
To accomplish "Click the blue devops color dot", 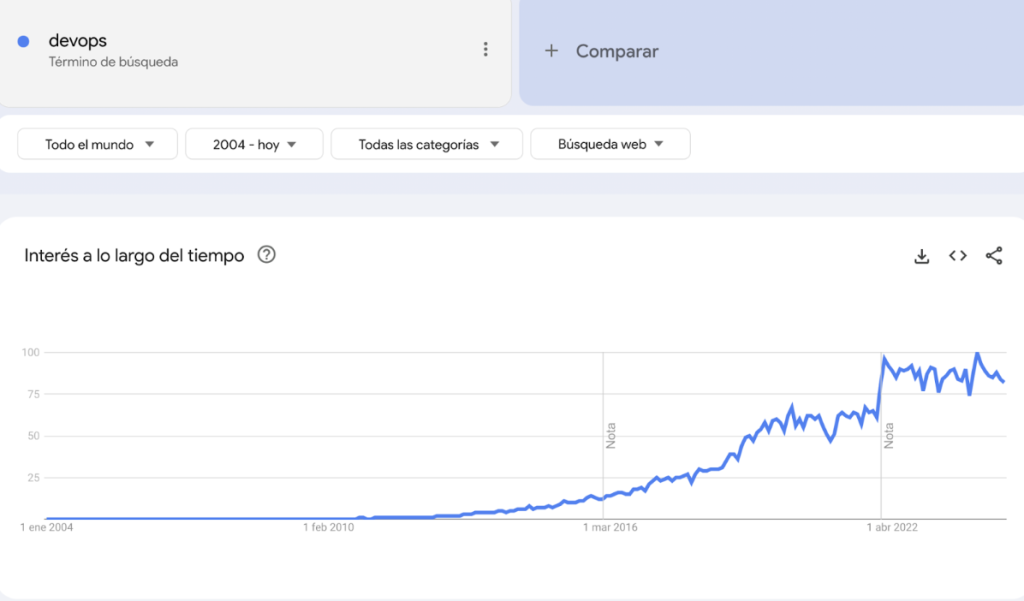I will pyautogui.click(x=23, y=42).
